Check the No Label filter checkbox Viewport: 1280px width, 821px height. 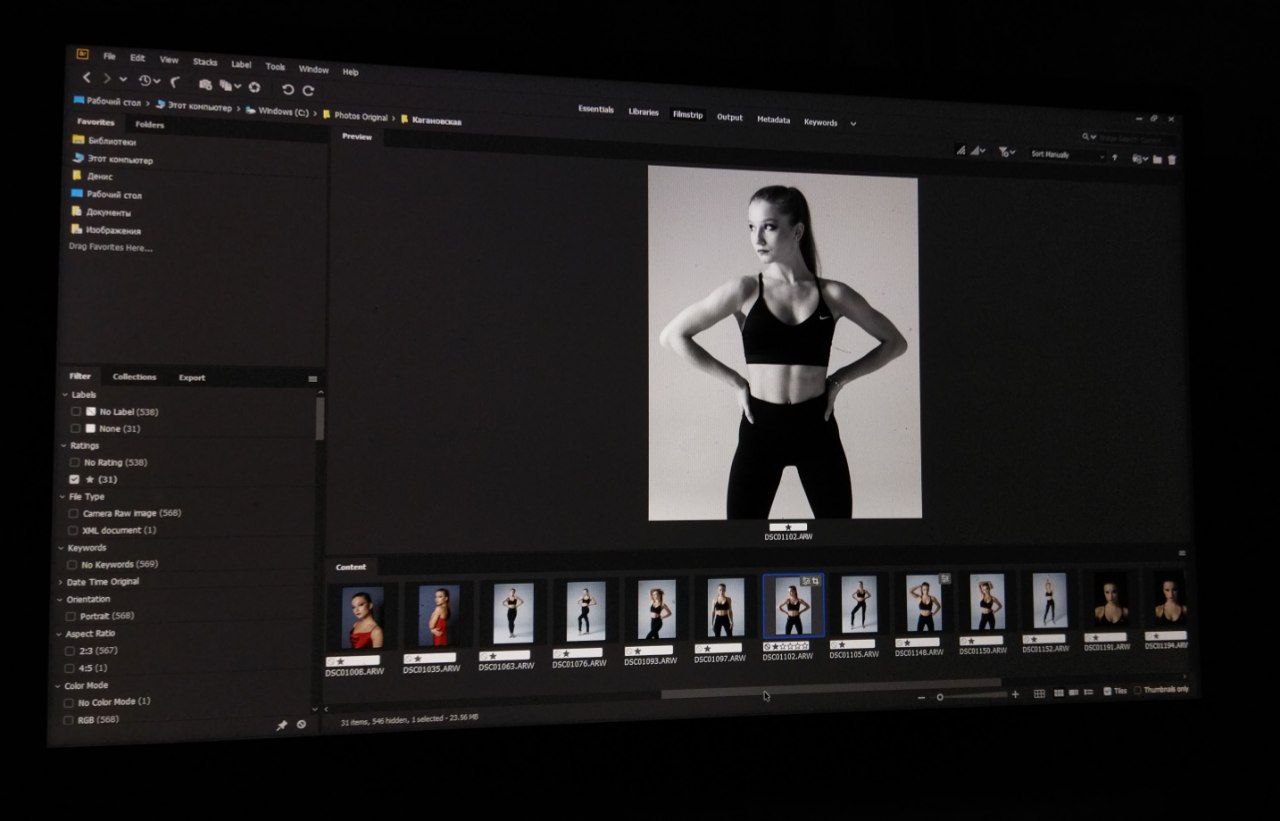tap(76, 411)
